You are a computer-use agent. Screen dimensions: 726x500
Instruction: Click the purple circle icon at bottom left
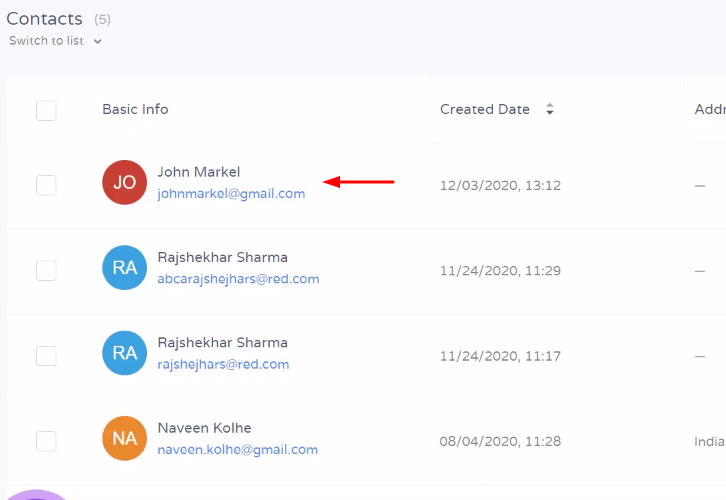36,494
